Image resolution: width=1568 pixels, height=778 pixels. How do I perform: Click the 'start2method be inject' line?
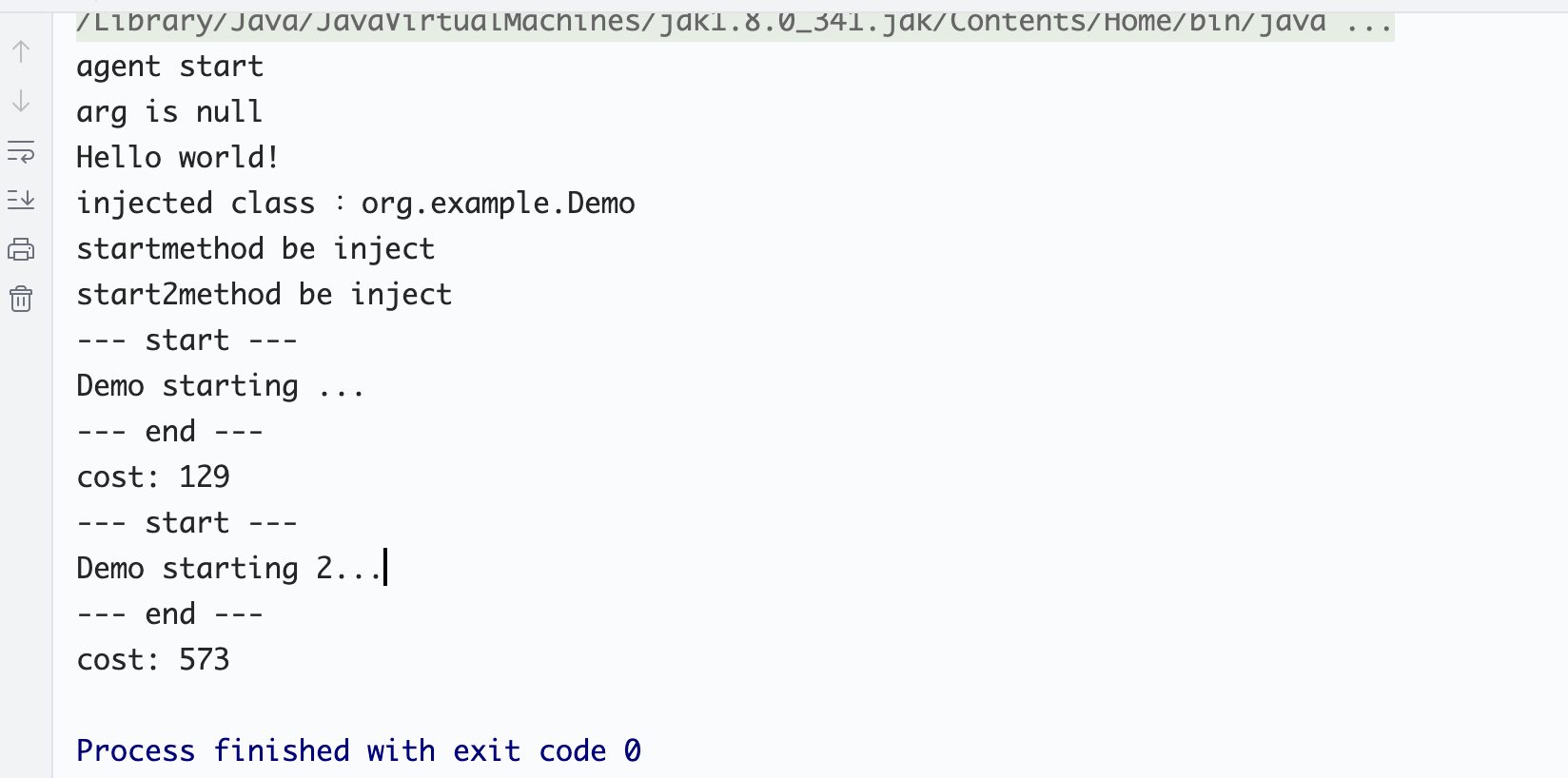[264, 295]
